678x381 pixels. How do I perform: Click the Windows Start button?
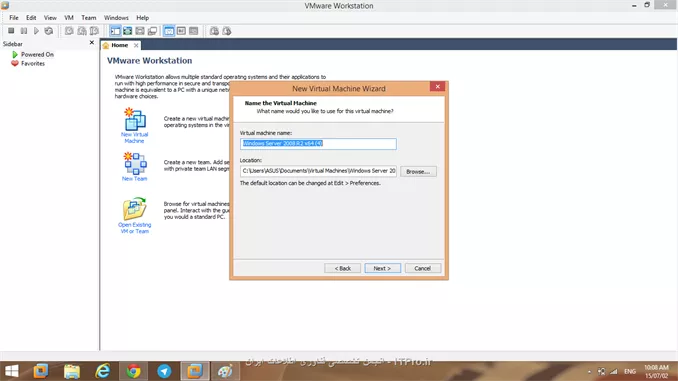point(12,371)
